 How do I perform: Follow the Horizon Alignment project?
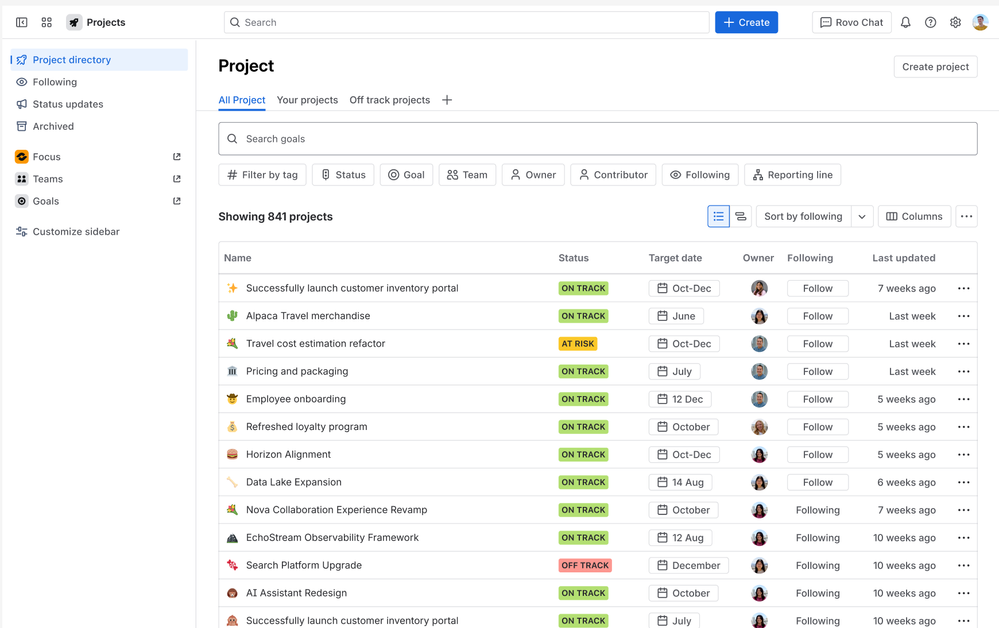tap(817, 455)
